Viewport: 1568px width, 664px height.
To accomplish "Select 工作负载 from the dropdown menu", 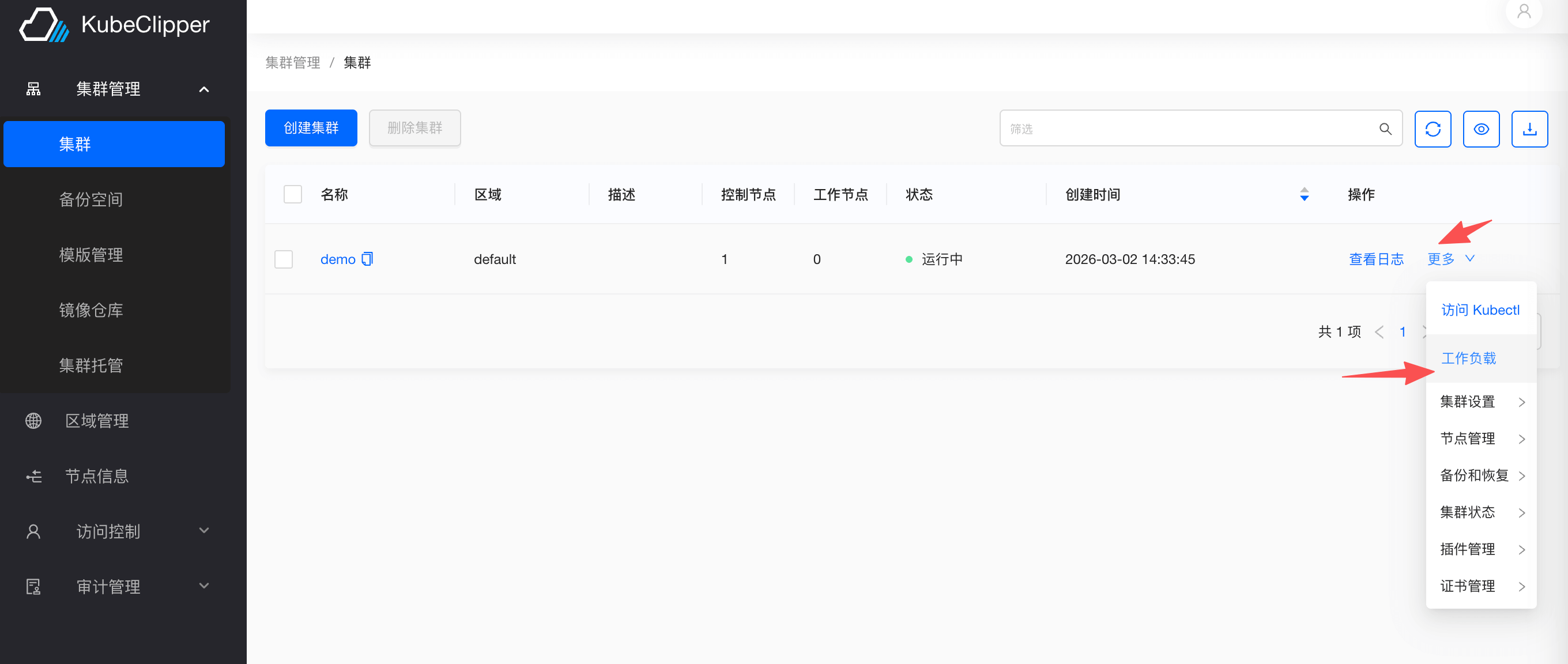I will point(1468,358).
